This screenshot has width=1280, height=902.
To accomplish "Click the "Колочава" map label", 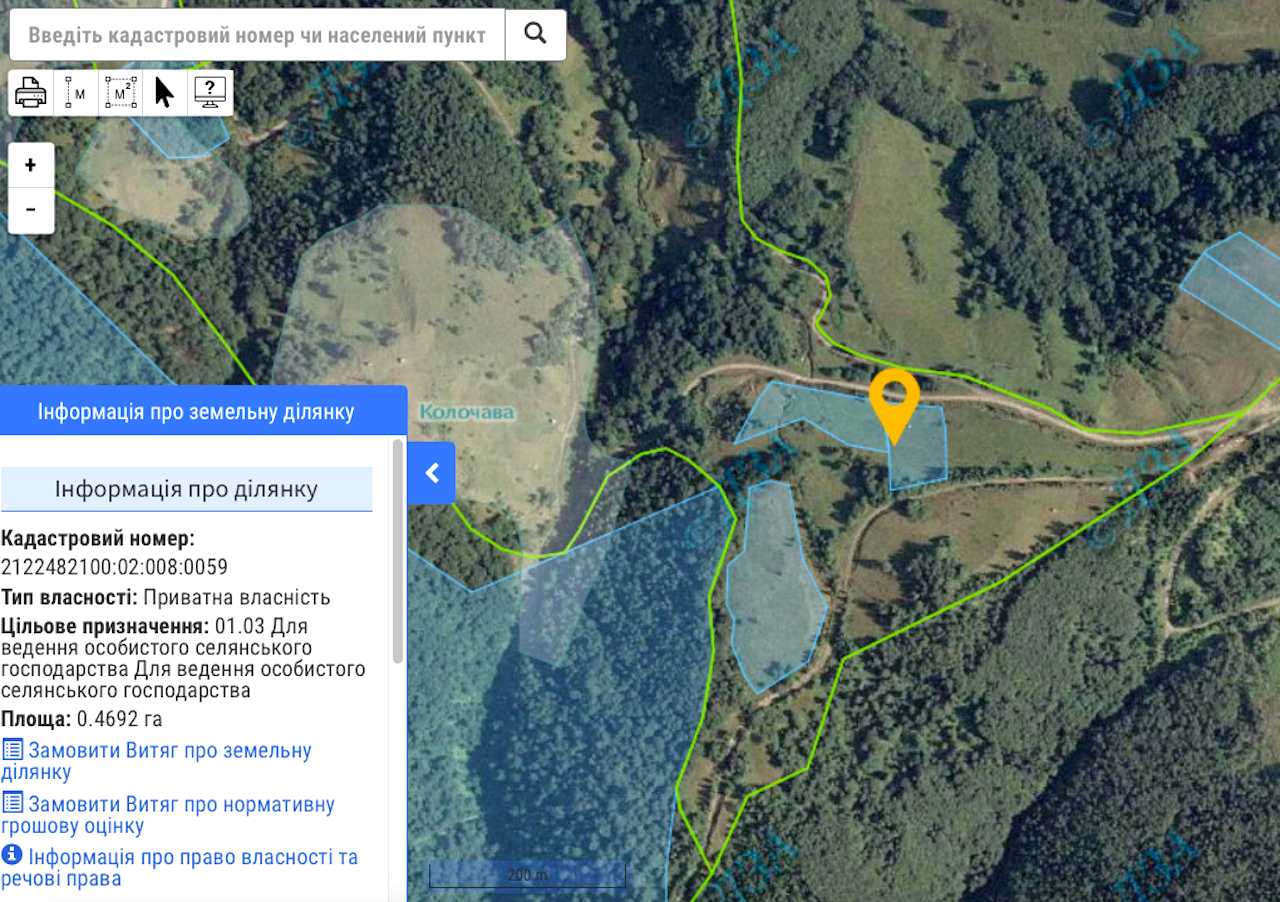I will point(467,412).
